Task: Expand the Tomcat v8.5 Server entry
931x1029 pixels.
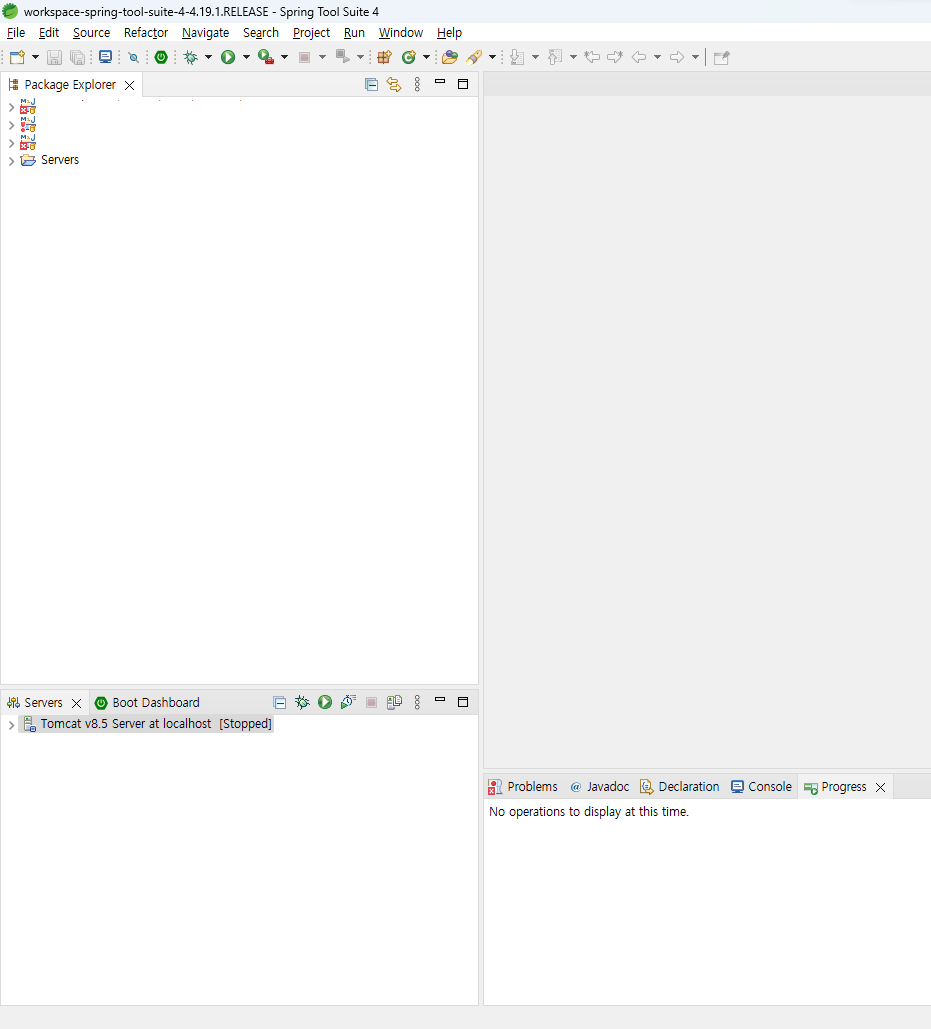Action: point(11,724)
